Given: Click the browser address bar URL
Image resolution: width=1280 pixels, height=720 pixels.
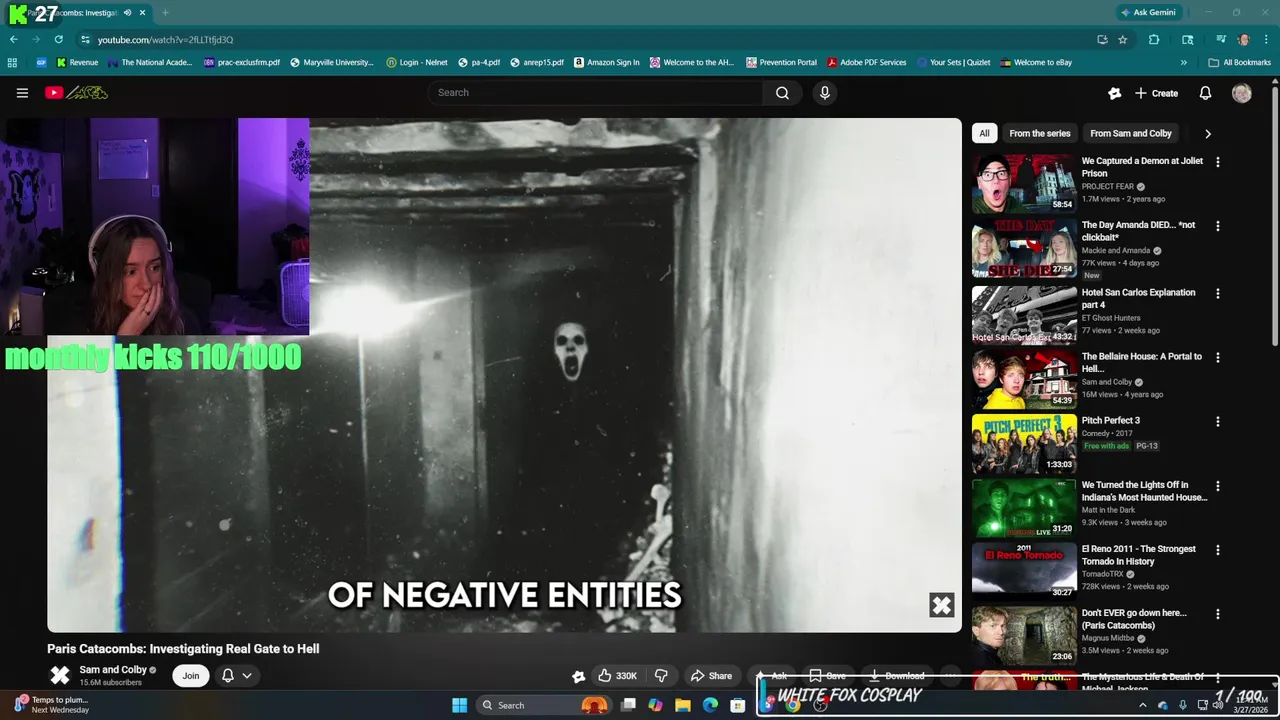Looking at the screenshot, I should [165, 40].
